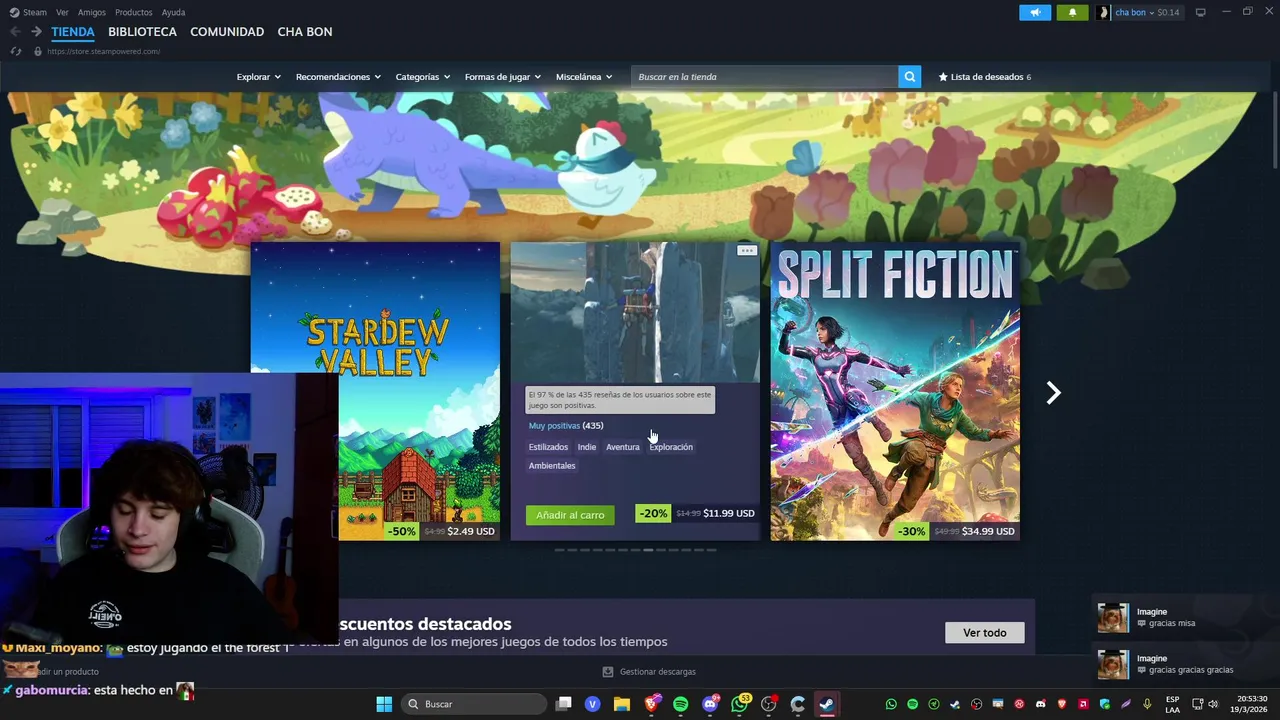This screenshot has width=1280, height=720.
Task: Open Brave browser from the taskbar
Action: coord(652,704)
